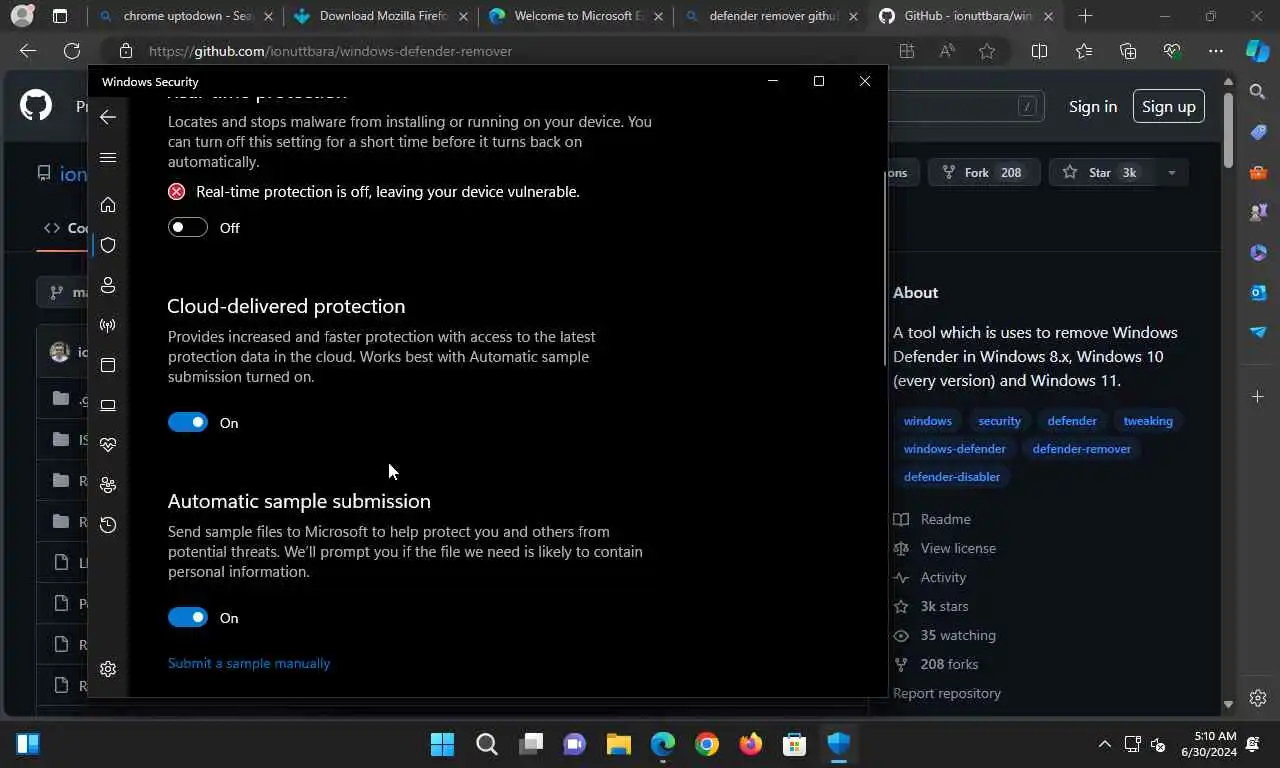
Task: Open Device performance & health heart icon
Action: tap(108, 445)
